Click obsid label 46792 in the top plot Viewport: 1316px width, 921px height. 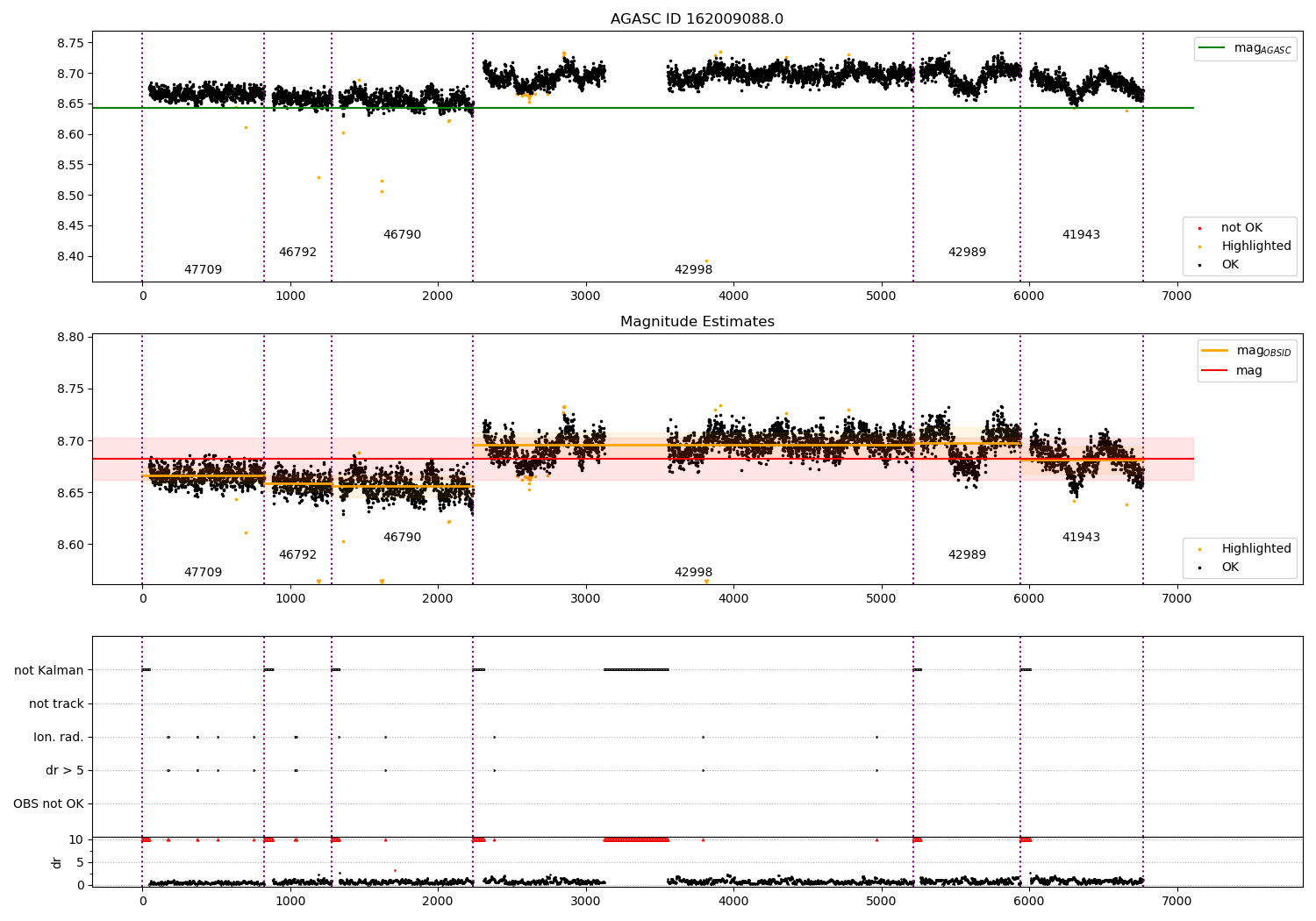(x=297, y=252)
